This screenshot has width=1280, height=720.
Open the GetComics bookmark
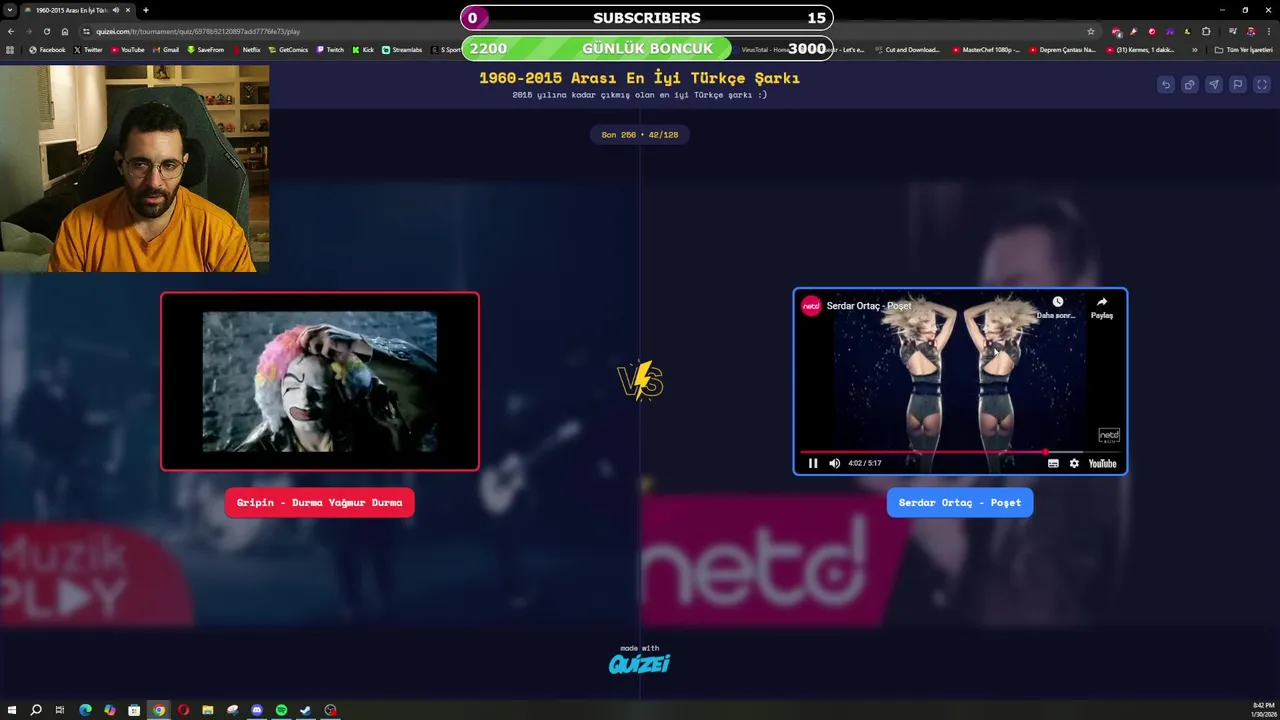coord(288,50)
